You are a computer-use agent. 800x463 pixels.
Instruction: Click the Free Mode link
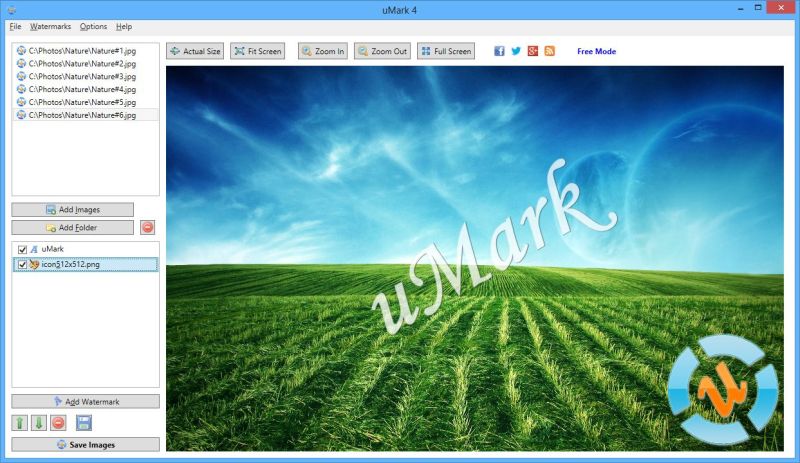pyautogui.click(x=596, y=51)
